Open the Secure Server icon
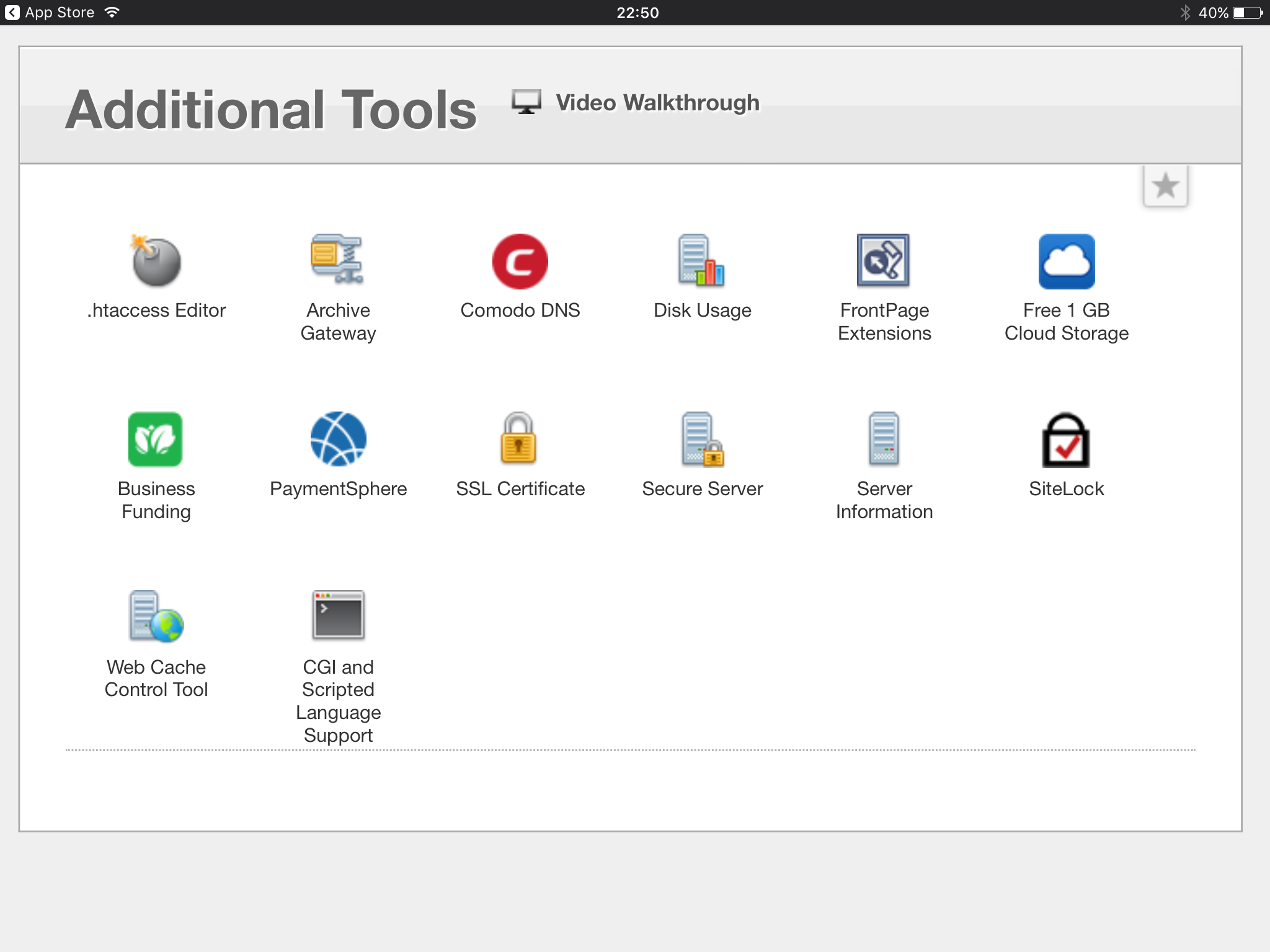Screen dimensions: 1270x952 click(x=702, y=439)
